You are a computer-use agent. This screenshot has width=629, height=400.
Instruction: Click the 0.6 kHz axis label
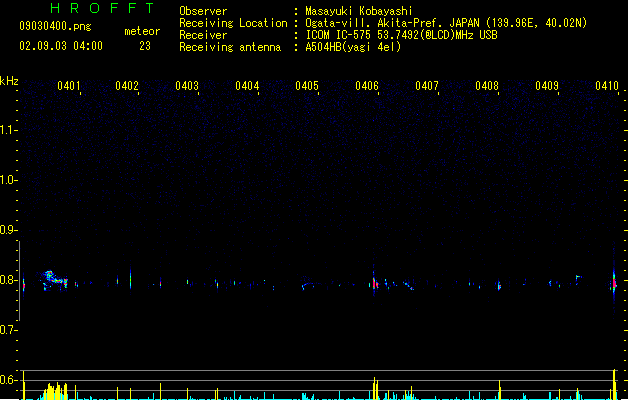point(9,380)
